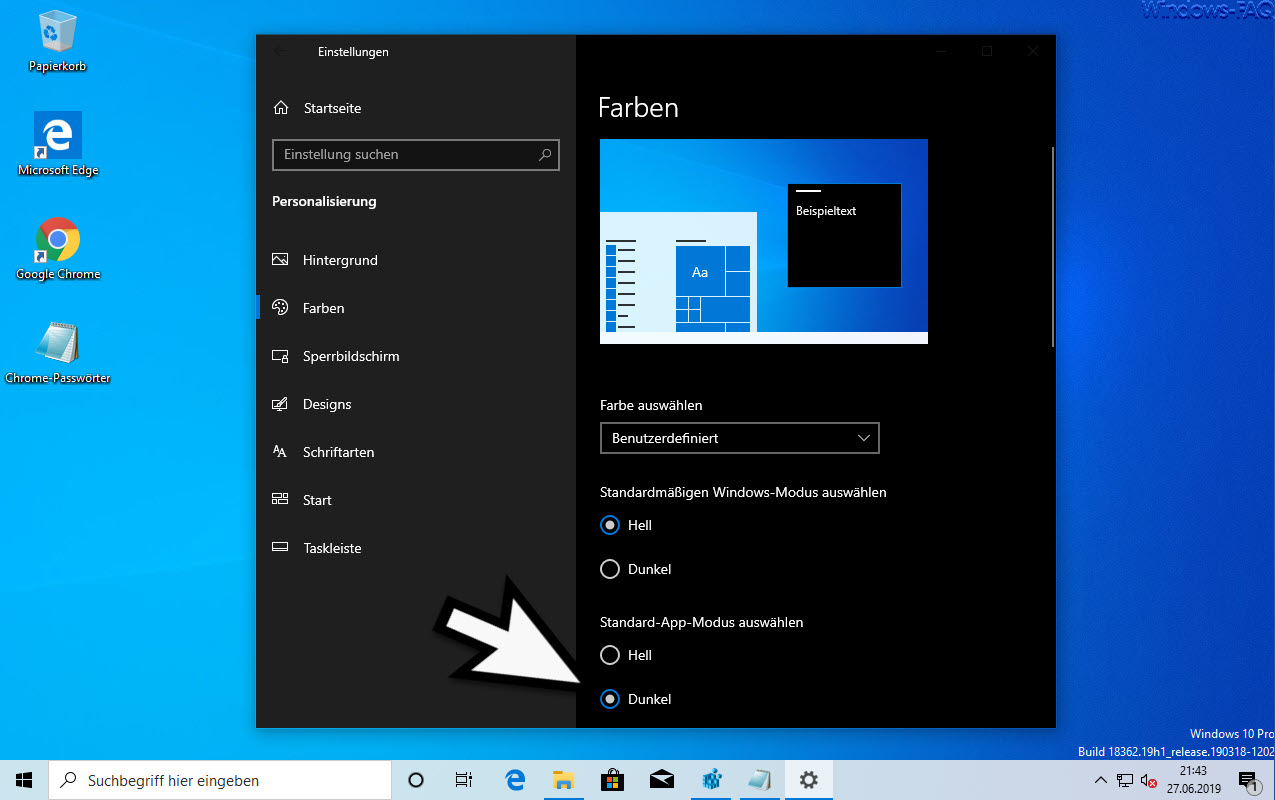
Task: Select the Farben palette icon in sidebar
Action: click(280, 308)
